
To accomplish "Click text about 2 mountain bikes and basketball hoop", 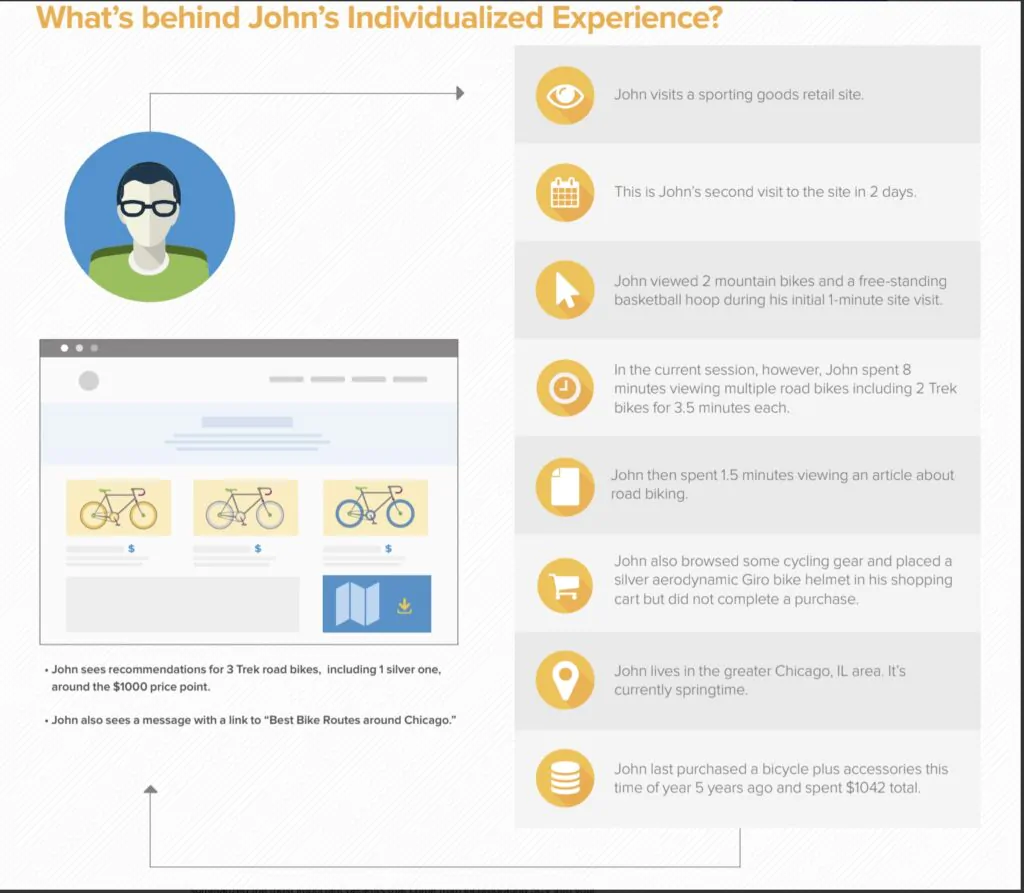I will coord(780,290).
